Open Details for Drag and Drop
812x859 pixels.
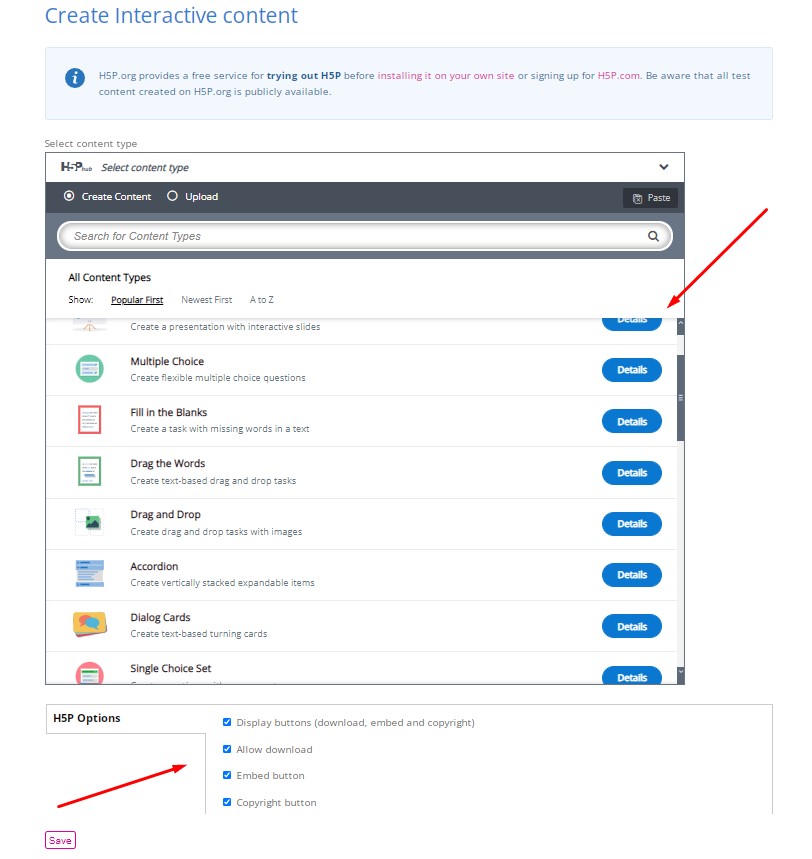pos(632,524)
